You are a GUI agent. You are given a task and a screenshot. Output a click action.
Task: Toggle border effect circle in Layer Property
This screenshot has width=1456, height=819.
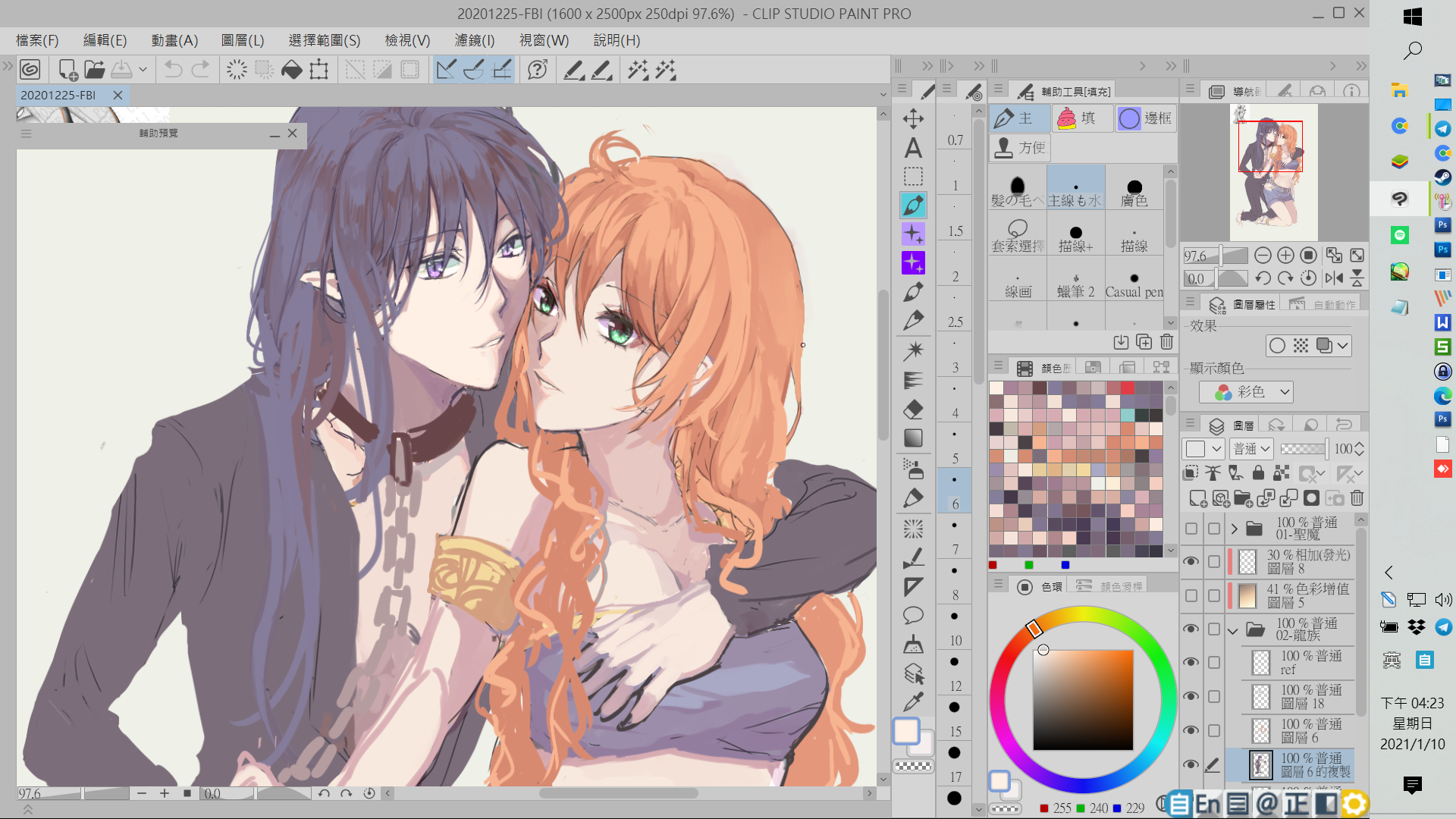pyautogui.click(x=1277, y=346)
